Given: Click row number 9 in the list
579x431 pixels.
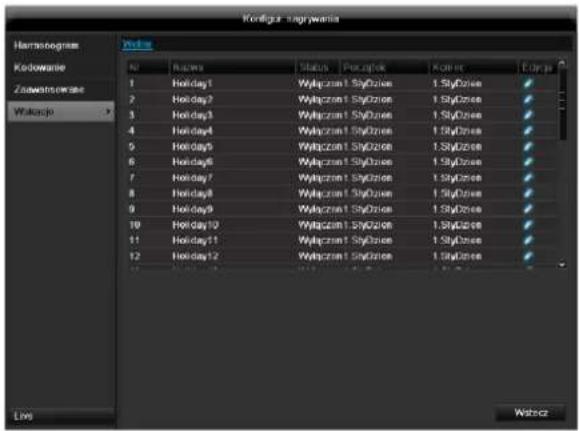Looking at the screenshot, I should (x=132, y=209).
